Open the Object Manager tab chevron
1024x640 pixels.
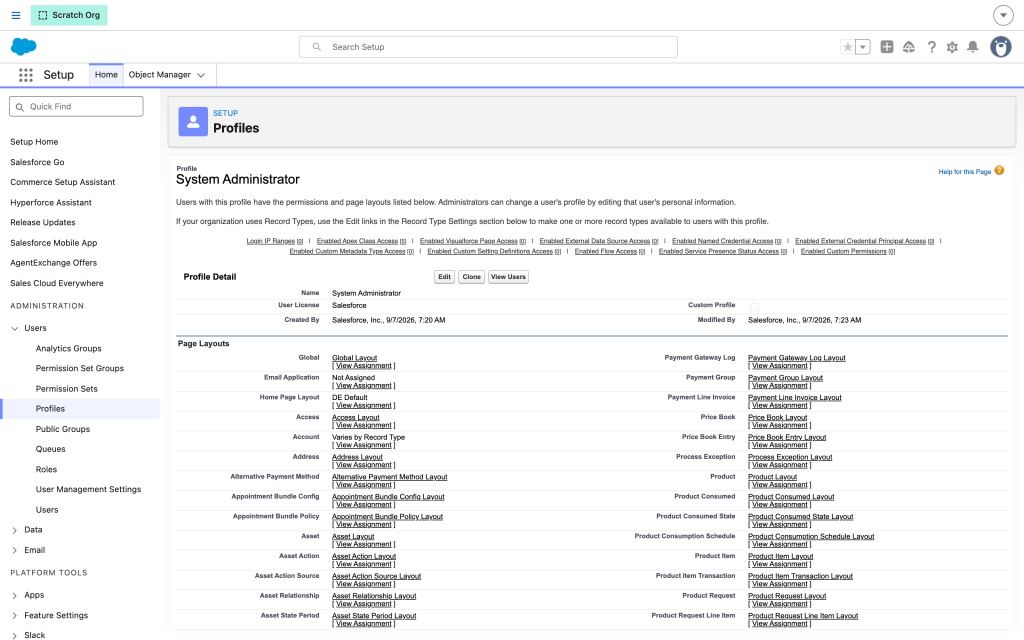click(201, 75)
